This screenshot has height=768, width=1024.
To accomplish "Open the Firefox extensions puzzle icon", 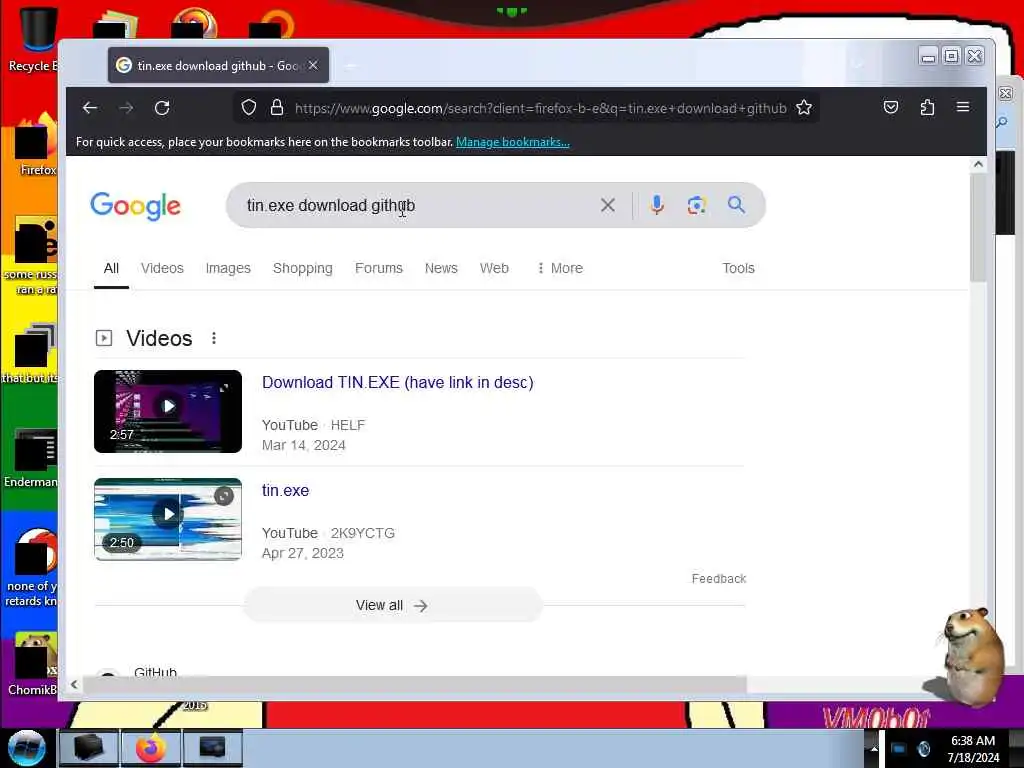I will [x=927, y=107].
